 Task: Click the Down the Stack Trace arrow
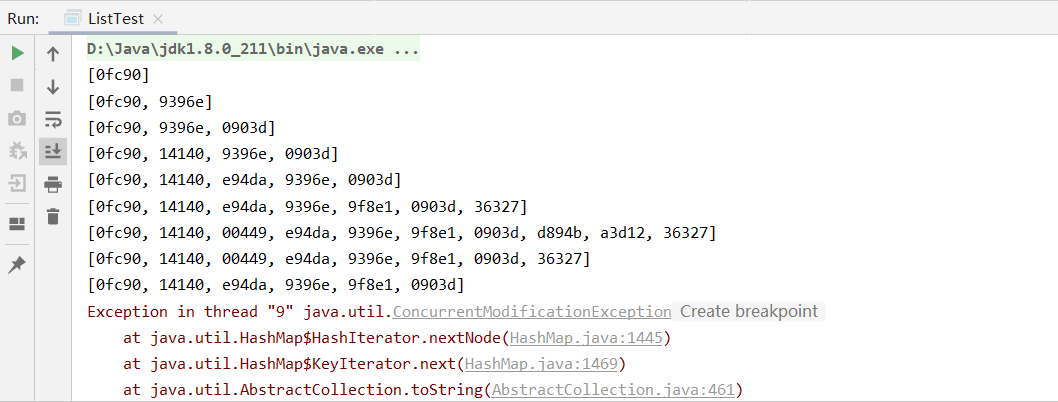pyautogui.click(x=53, y=86)
